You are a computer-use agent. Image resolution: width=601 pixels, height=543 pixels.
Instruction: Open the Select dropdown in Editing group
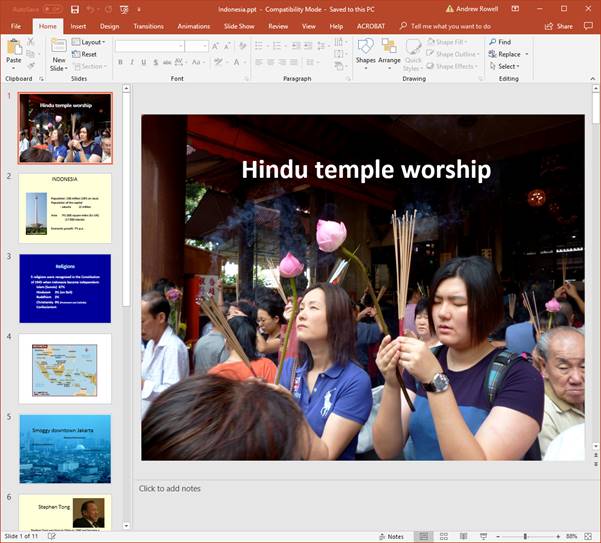click(508, 66)
